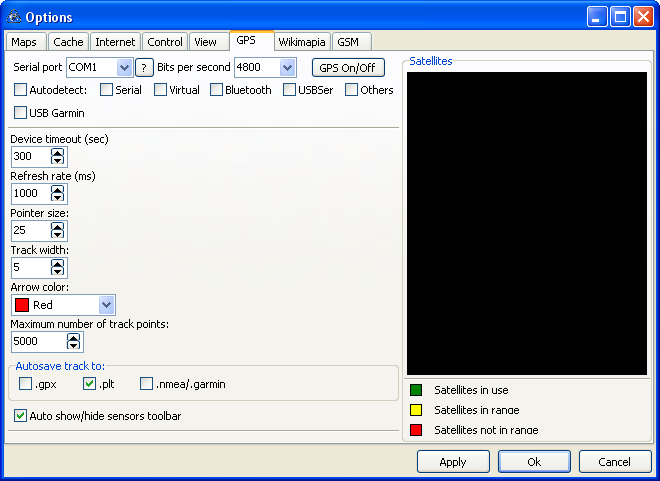Switch to the Wikimapia tab
The width and height of the screenshot is (660, 481).
pos(301,41)
